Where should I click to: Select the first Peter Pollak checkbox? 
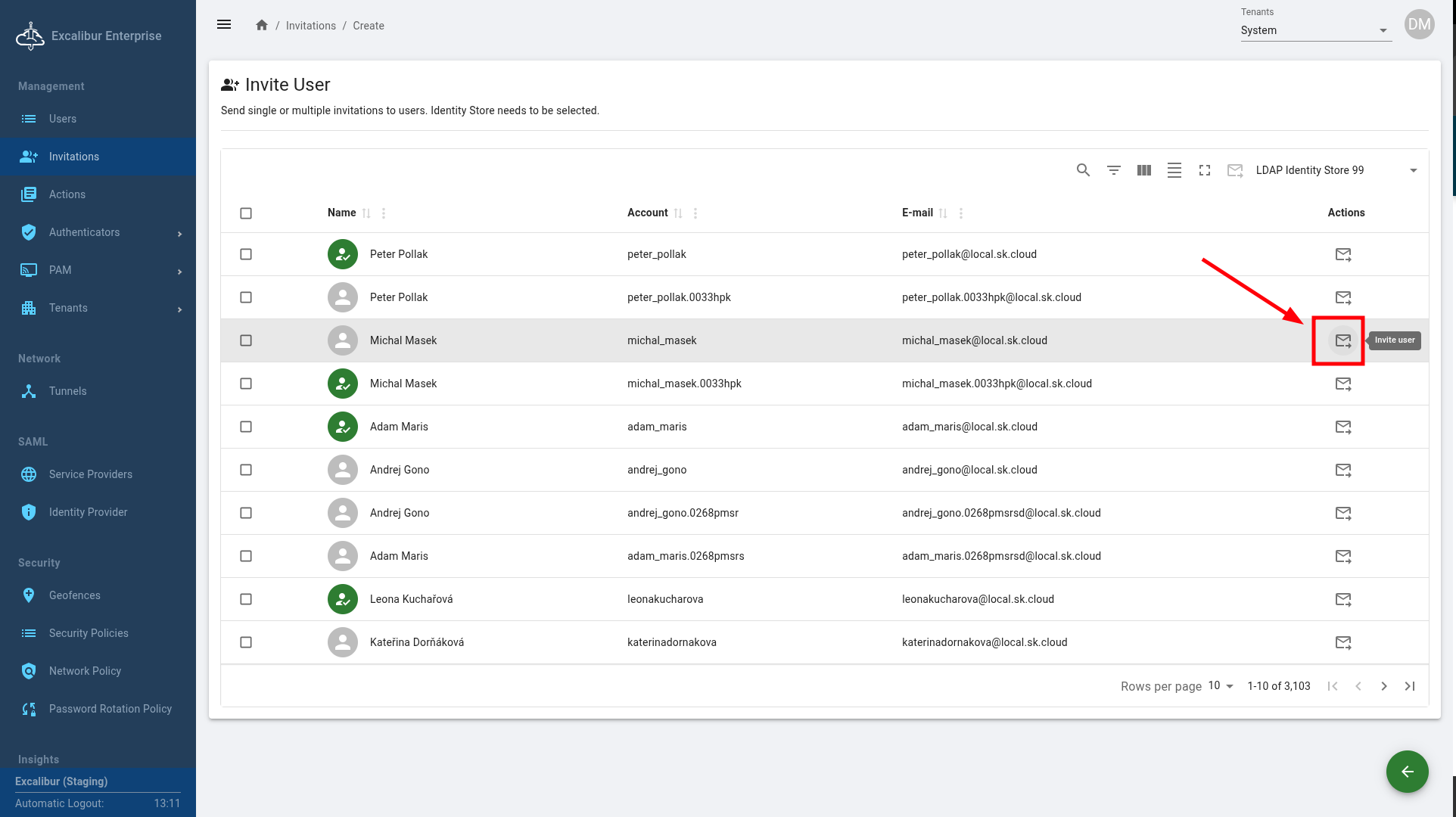tap(246, 254)
